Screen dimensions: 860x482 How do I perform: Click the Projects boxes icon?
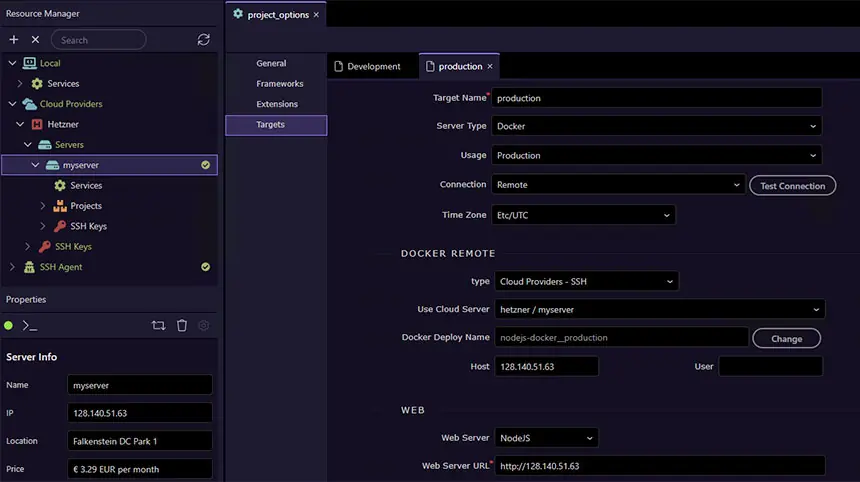click(60, 206)
